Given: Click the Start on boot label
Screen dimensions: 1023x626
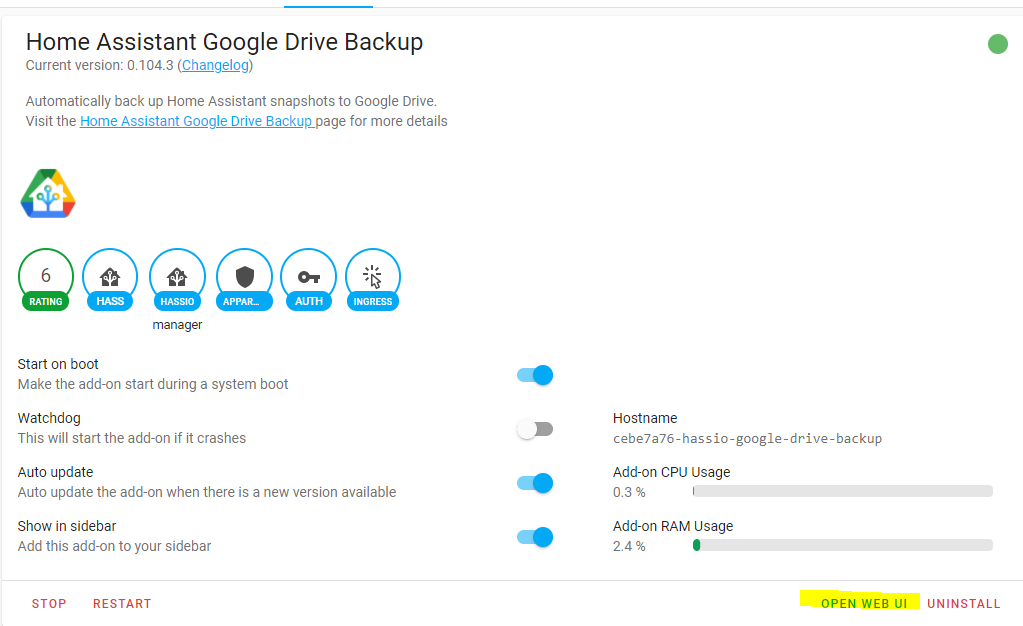Looking at the screenshot, I should tap(58, 364).
